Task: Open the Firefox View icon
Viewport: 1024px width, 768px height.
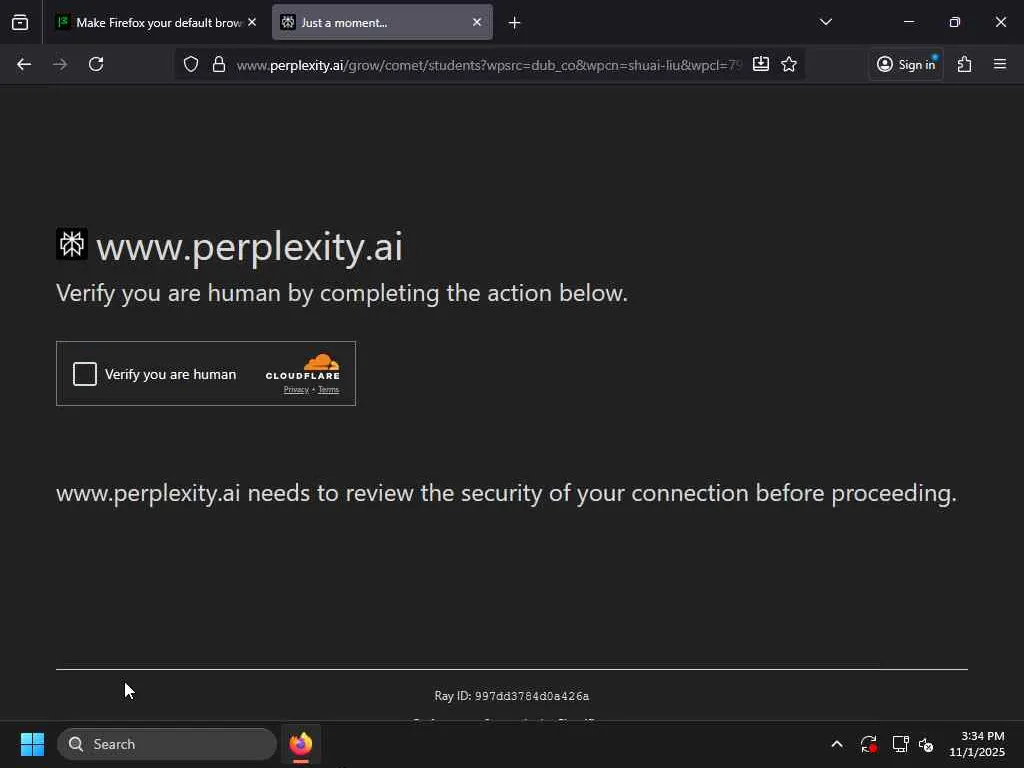Action: [20, 22]
